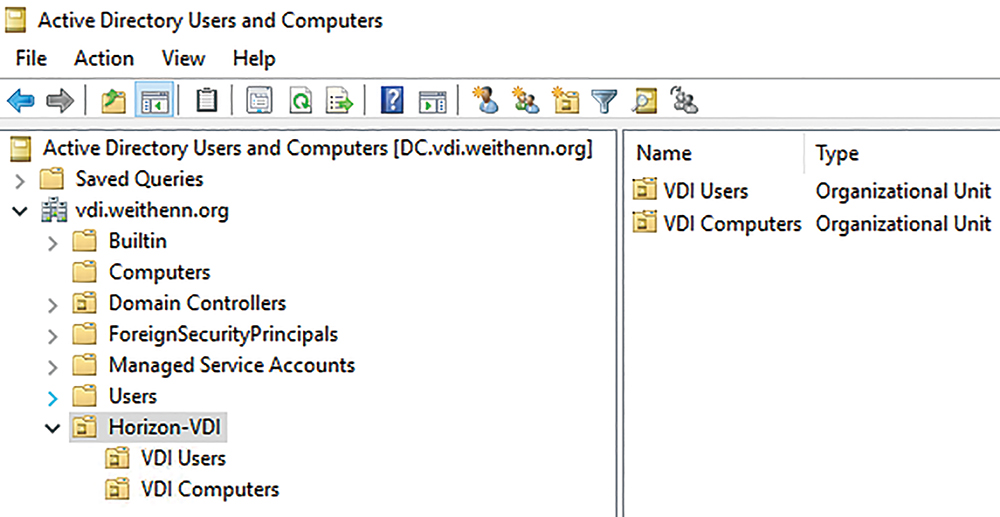Screen dimensions: 1000x517
Task: Click the Forward arrow in toolbar
Action: (61, 101)
